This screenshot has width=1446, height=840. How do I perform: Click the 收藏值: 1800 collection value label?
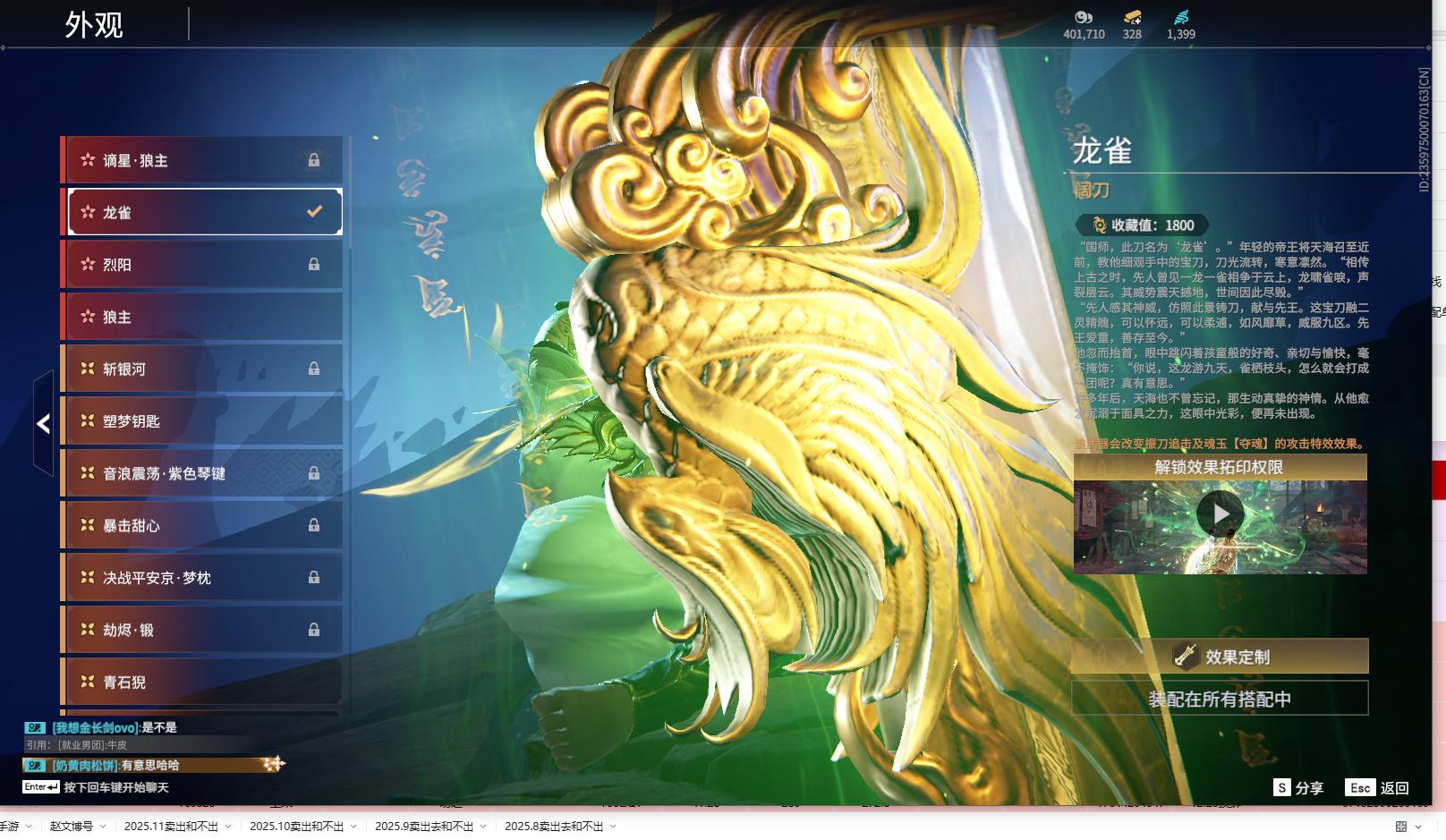point(1153,225)
